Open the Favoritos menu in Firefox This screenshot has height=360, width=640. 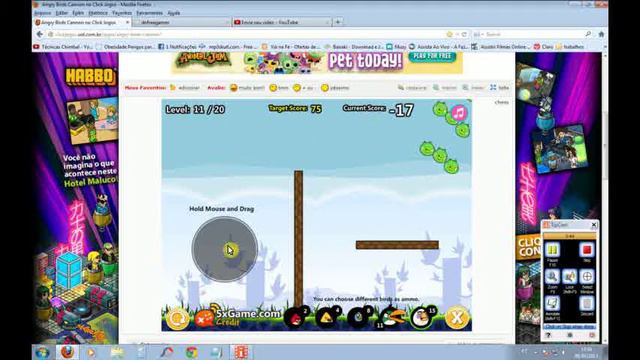pyautogui.click(x=122, y=13)
